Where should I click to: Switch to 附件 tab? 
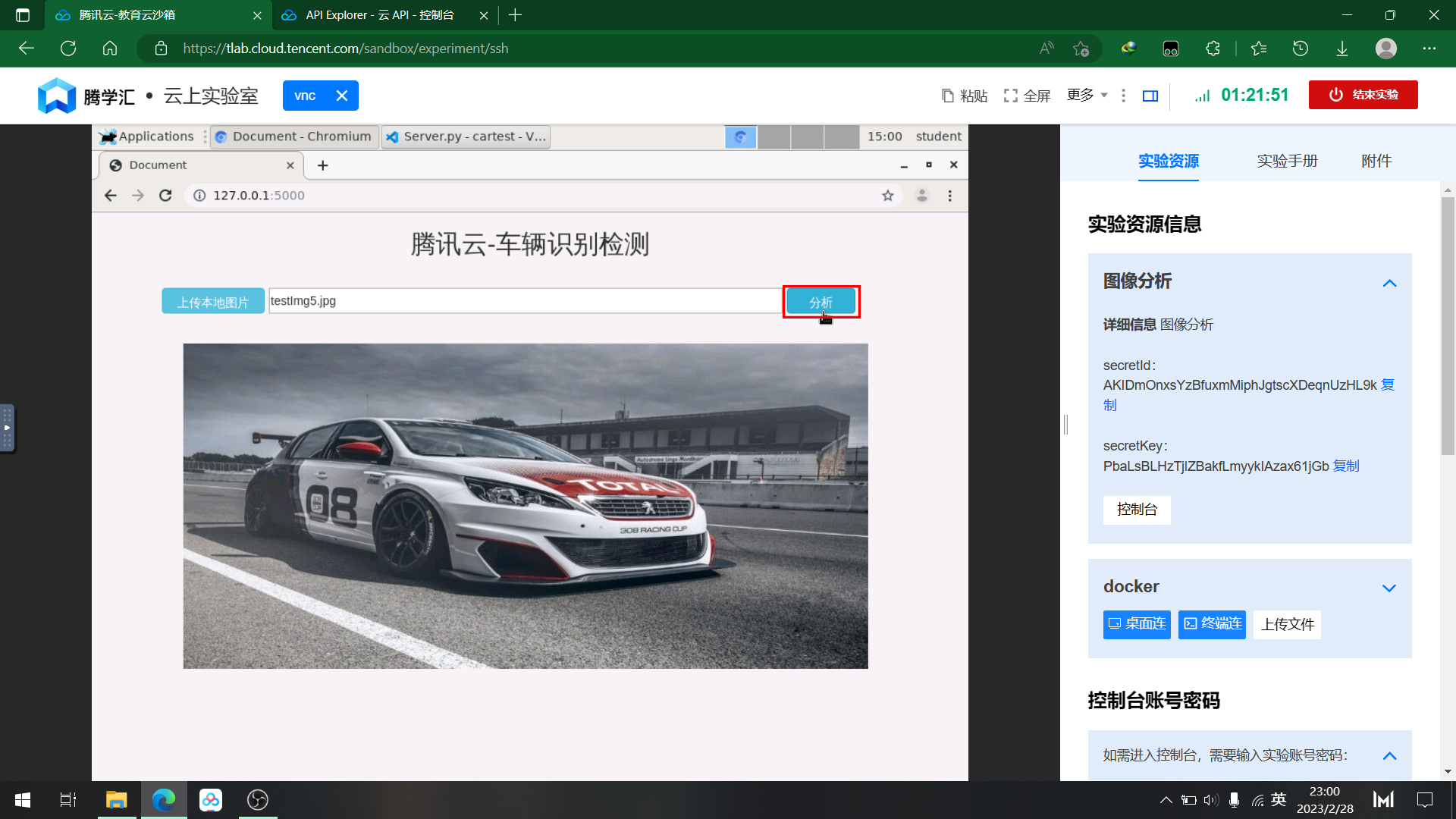pos(1376,161)
